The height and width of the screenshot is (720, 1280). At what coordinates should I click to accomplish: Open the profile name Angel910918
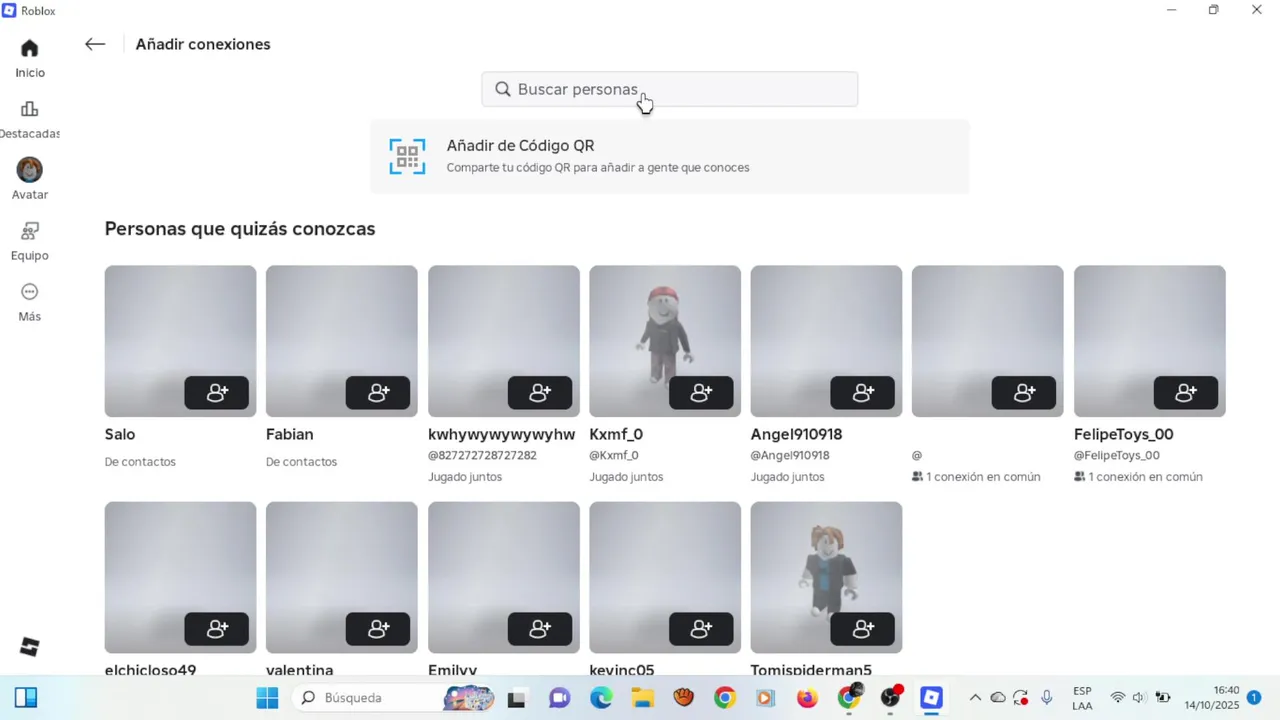[796, 434]
